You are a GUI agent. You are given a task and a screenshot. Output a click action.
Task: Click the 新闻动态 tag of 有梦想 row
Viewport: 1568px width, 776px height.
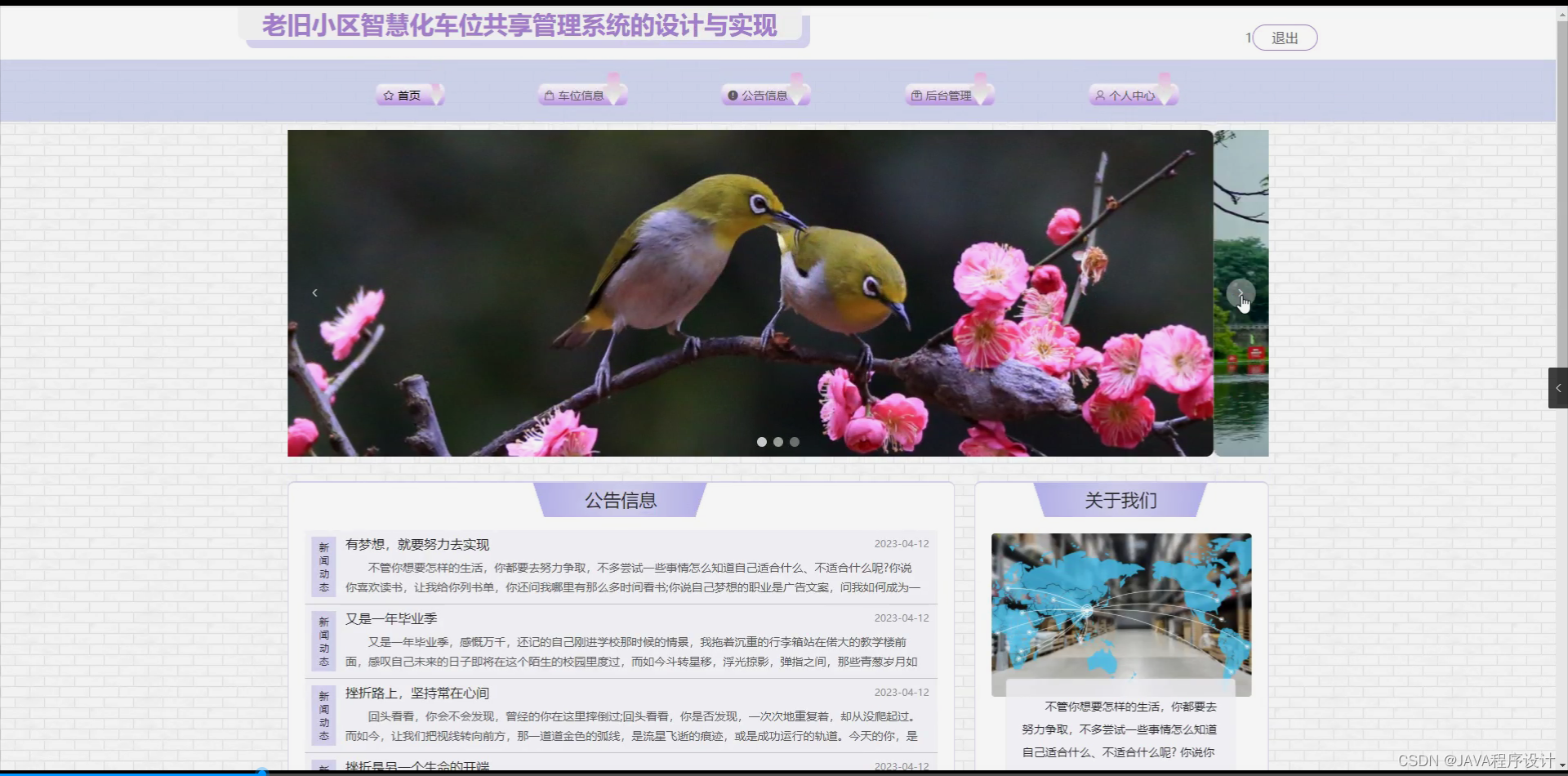pos(324,567)
